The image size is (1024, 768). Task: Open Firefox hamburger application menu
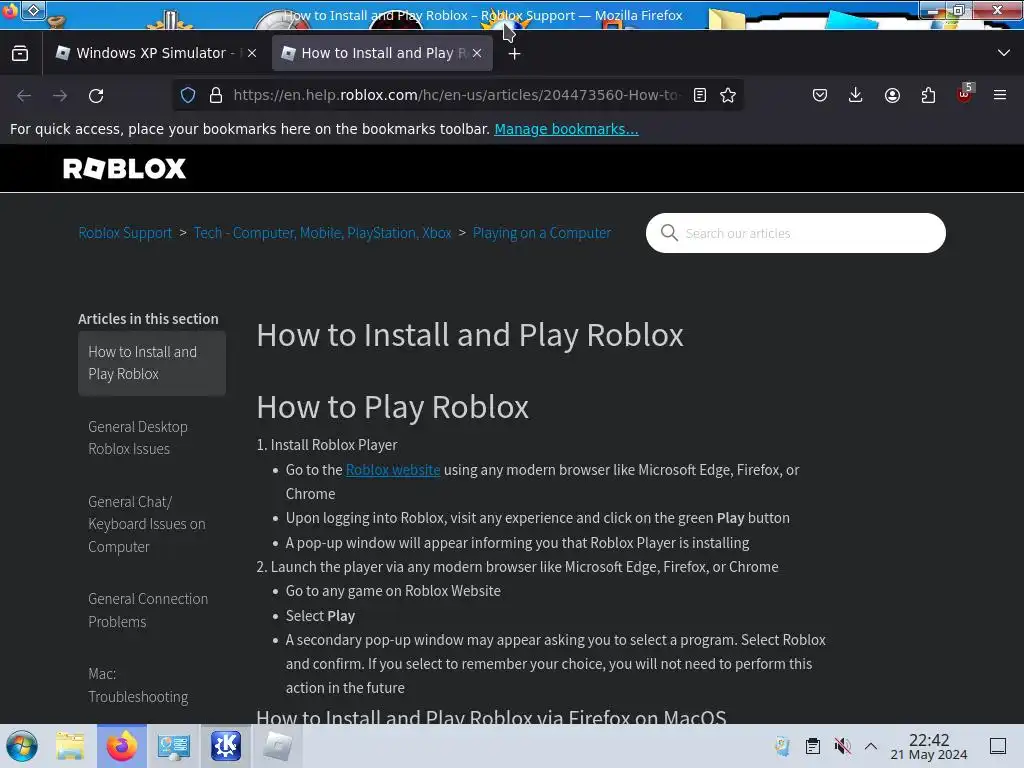pyautogui.click(x=1000, y=95)
